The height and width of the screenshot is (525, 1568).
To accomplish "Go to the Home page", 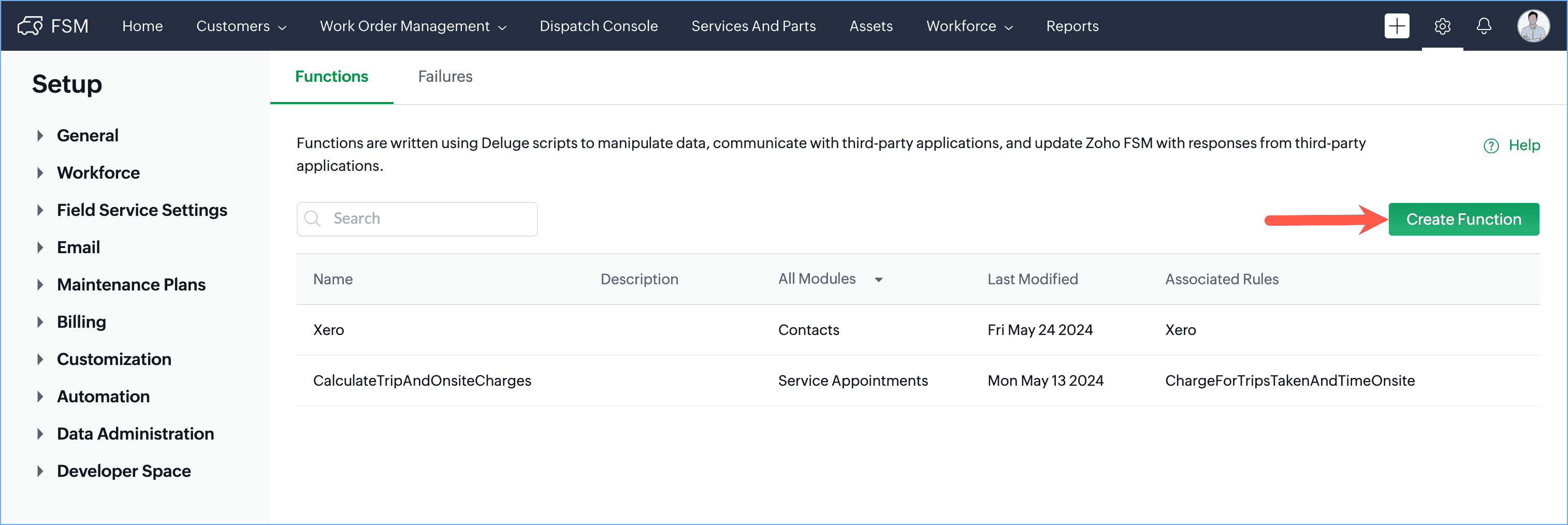I will coord(142,26).
